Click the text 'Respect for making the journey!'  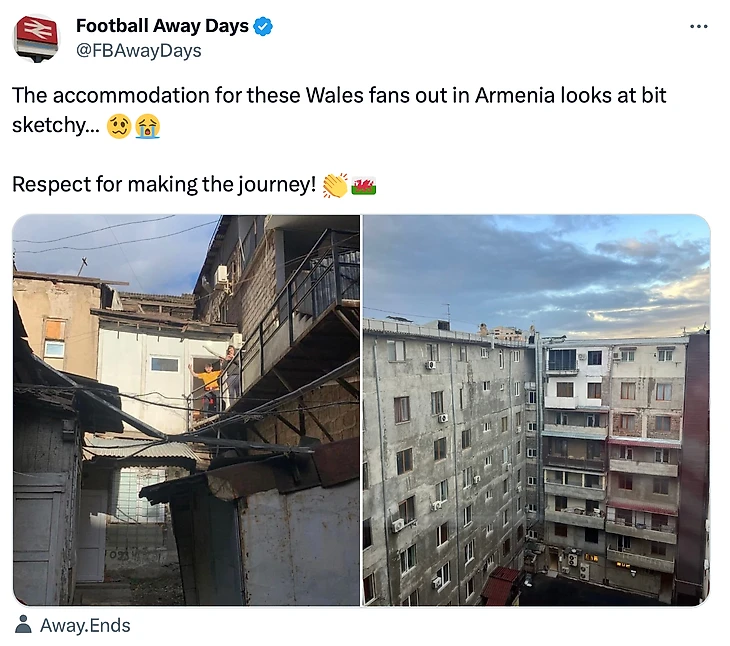point(164,185)
